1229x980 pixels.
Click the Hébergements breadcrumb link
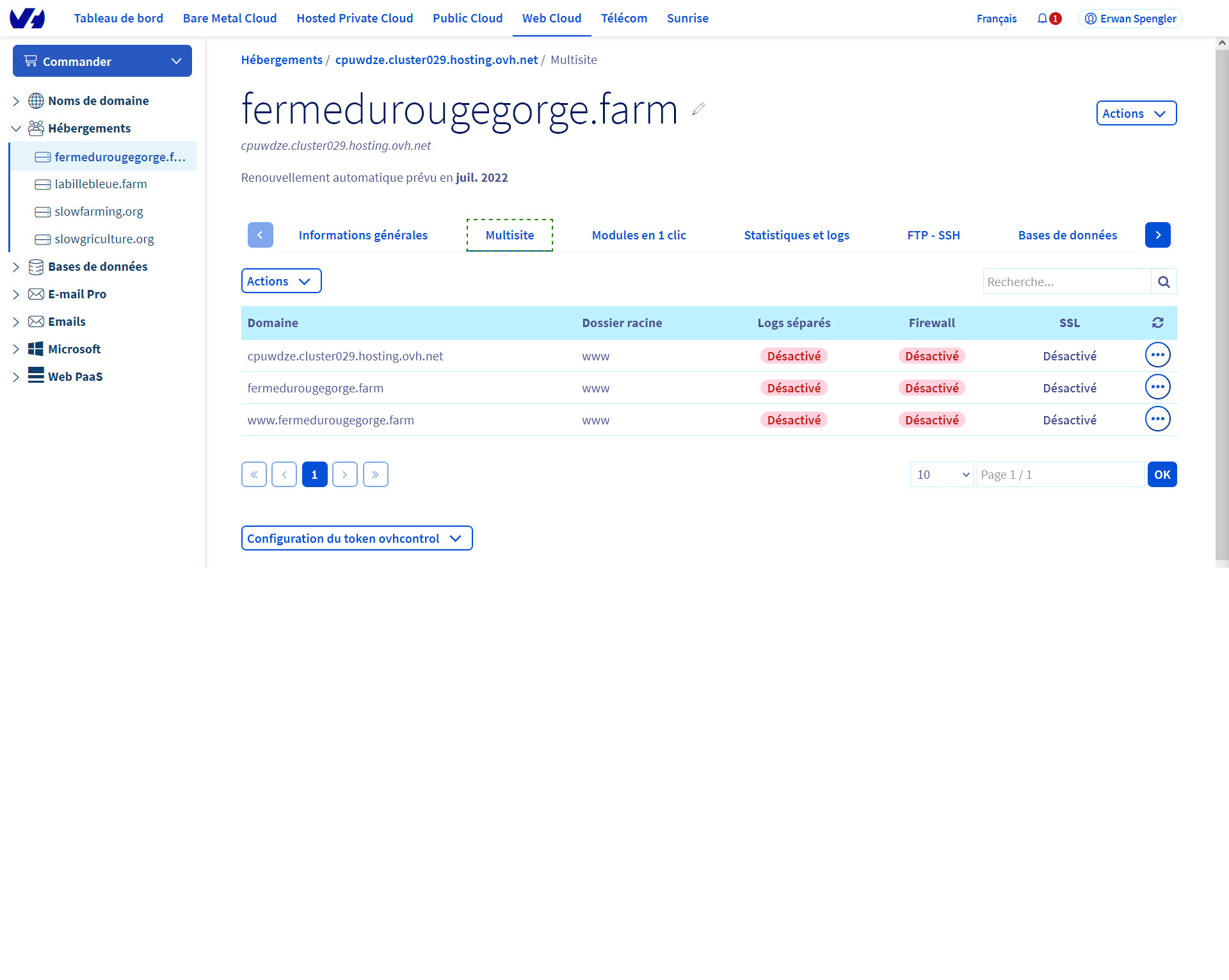pyautogui.click(x=282, y=60)
